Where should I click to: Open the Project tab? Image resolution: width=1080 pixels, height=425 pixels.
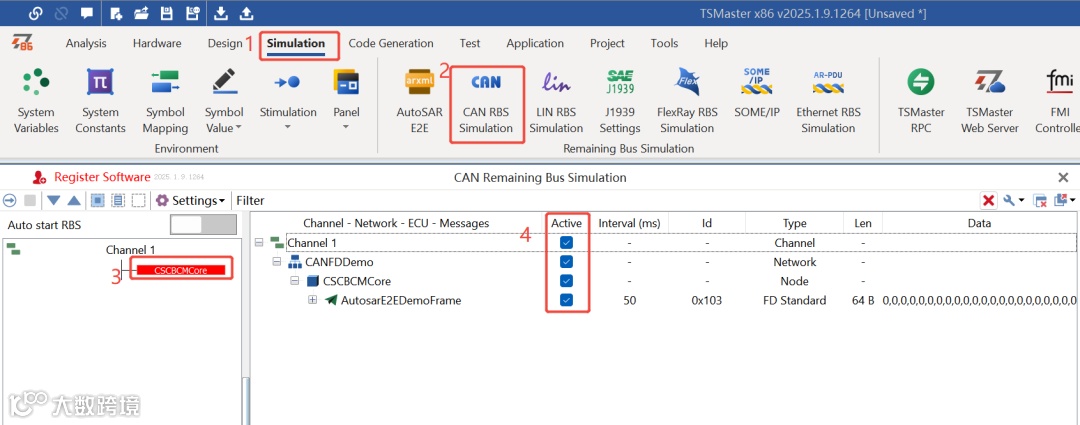pyautogui.click(x=608, y=43)
